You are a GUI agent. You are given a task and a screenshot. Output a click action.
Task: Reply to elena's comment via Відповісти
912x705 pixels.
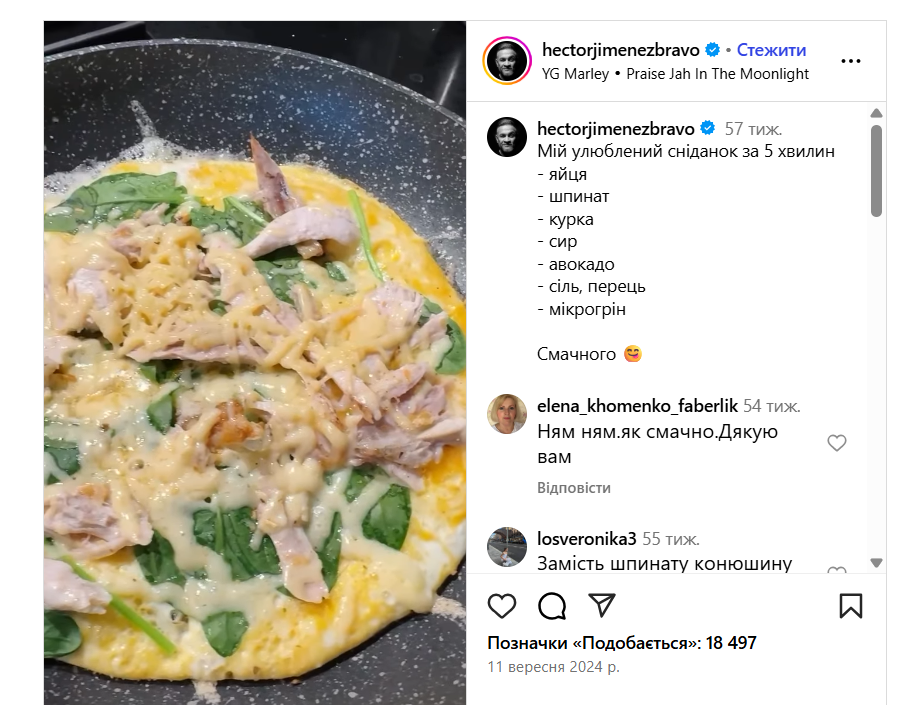pos(574,488)
